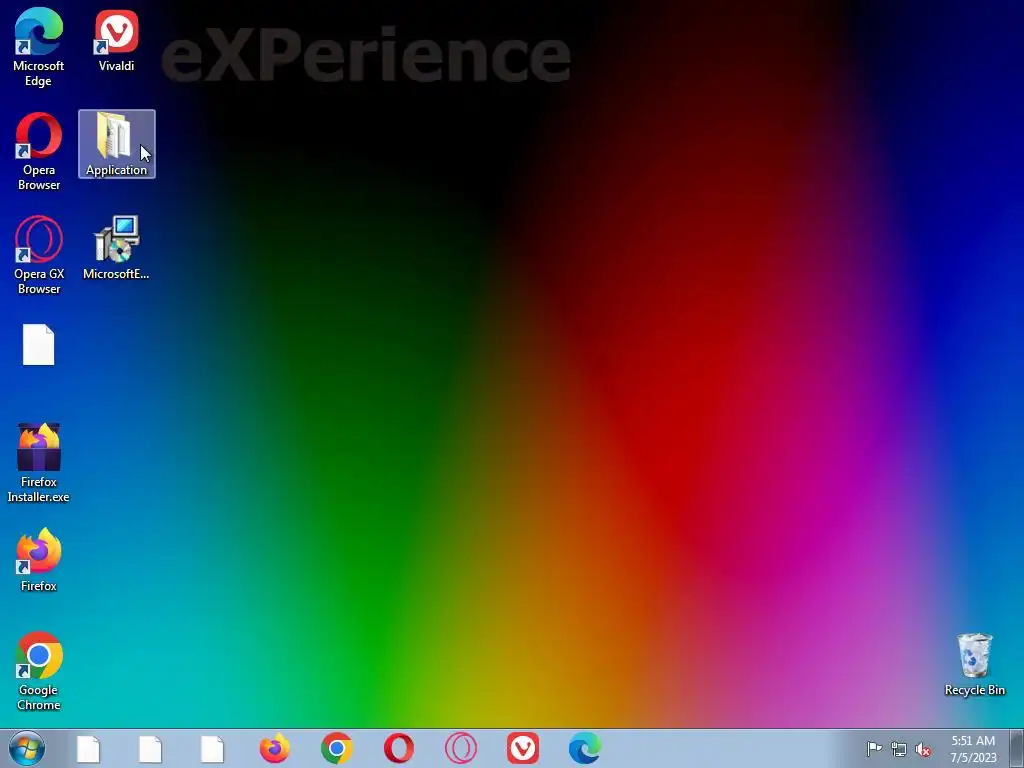The height and width of the screenshot is (768, 1024).
Task: Select the Opera Browser desktop icon
Action: 39,152
